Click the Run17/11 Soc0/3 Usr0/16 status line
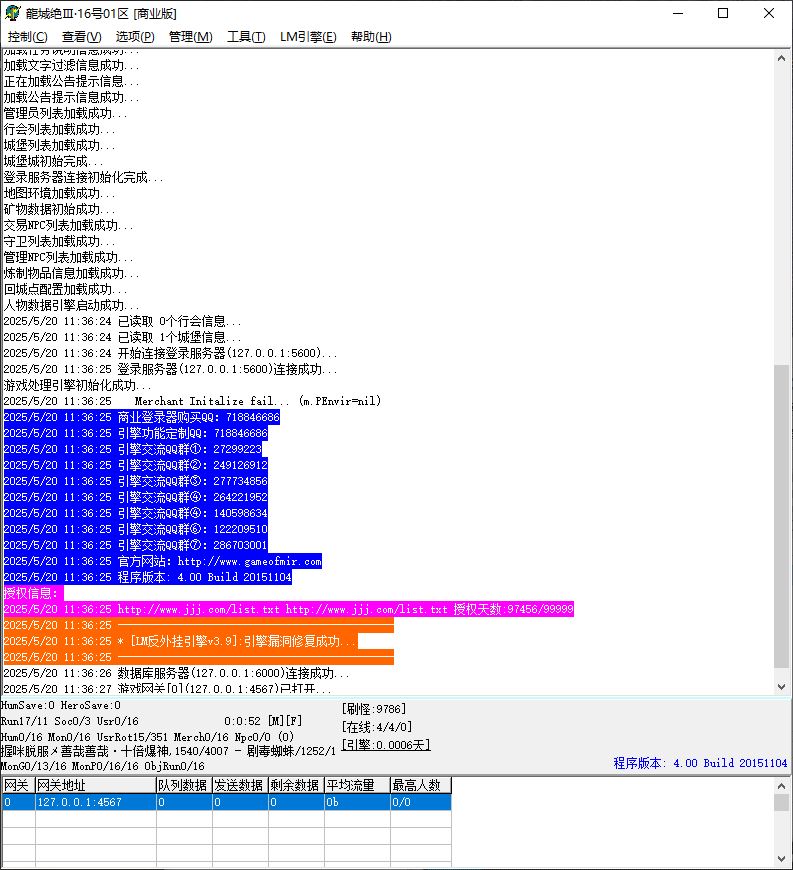Screen dimensions: 793x870 69,721
